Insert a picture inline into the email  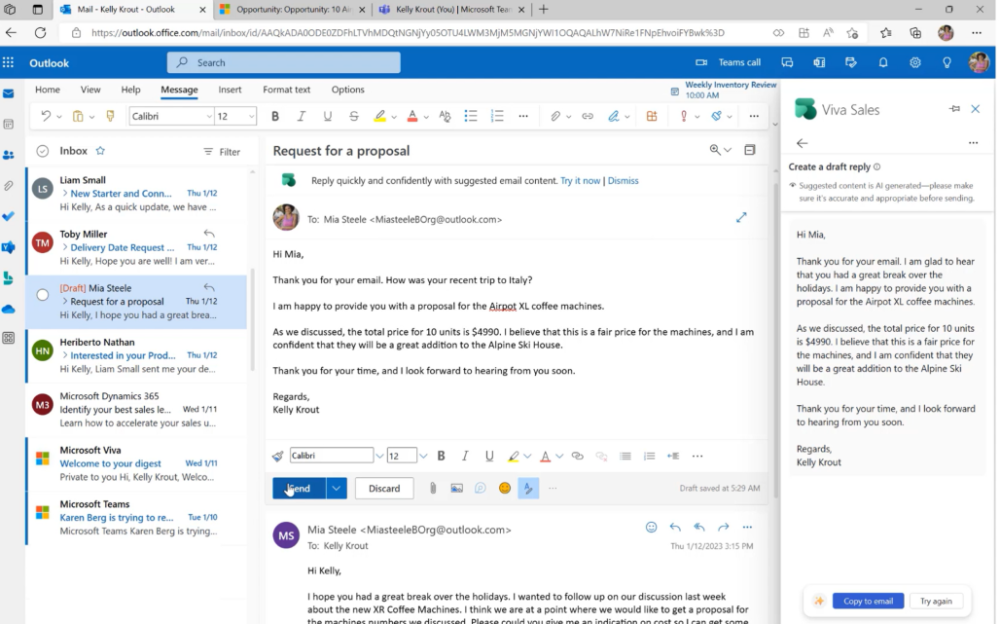456,488
